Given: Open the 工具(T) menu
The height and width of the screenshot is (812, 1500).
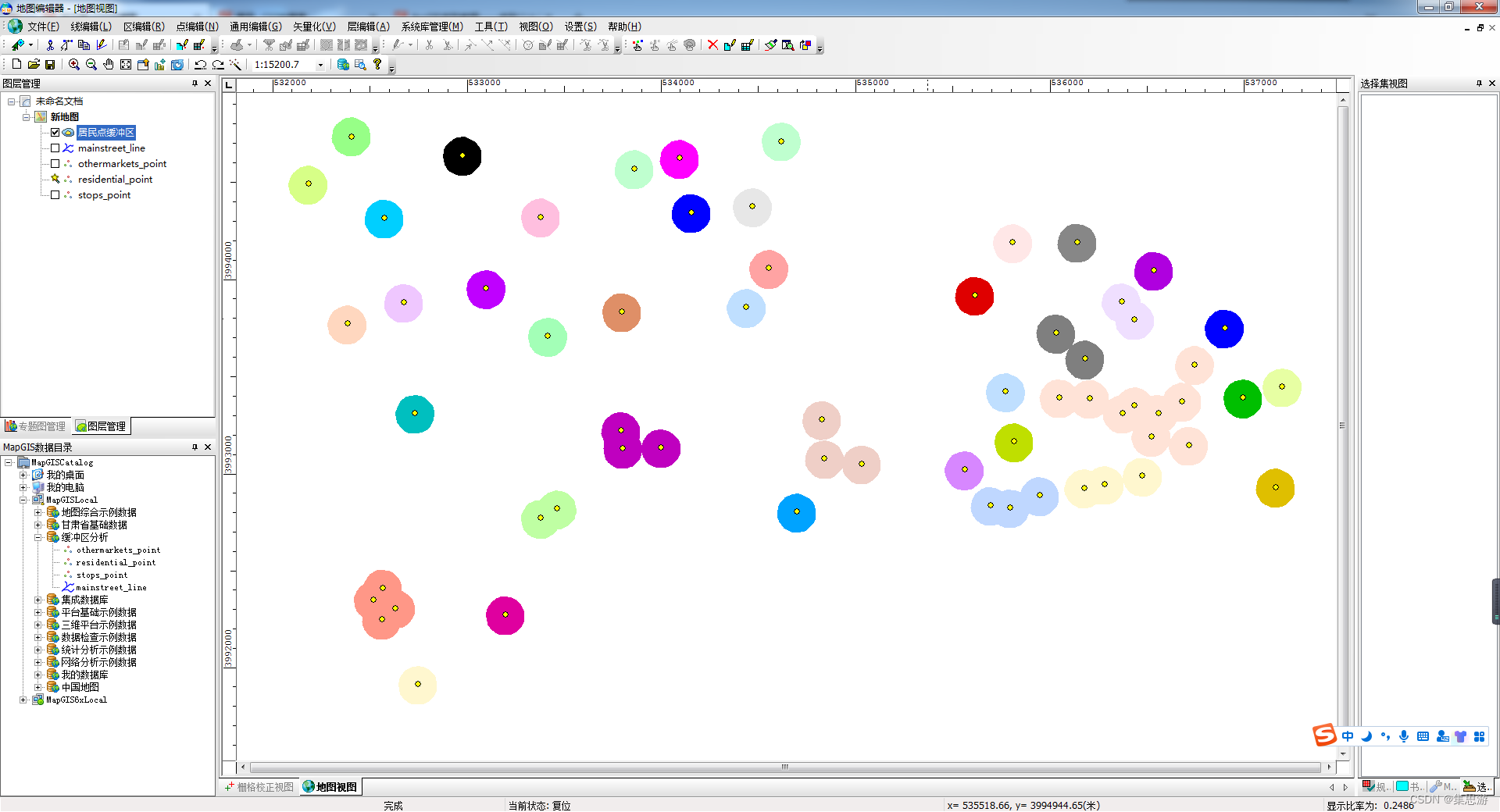Looking at the screenshot, I should 491,27.
